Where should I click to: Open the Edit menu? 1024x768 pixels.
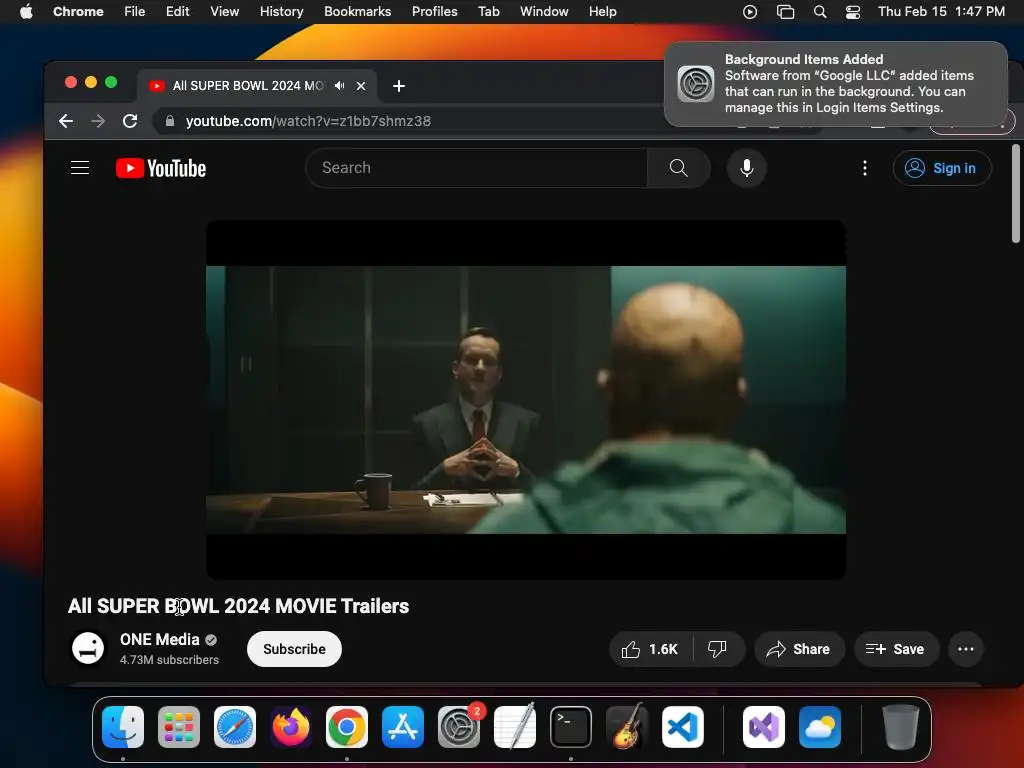[177, 12]
